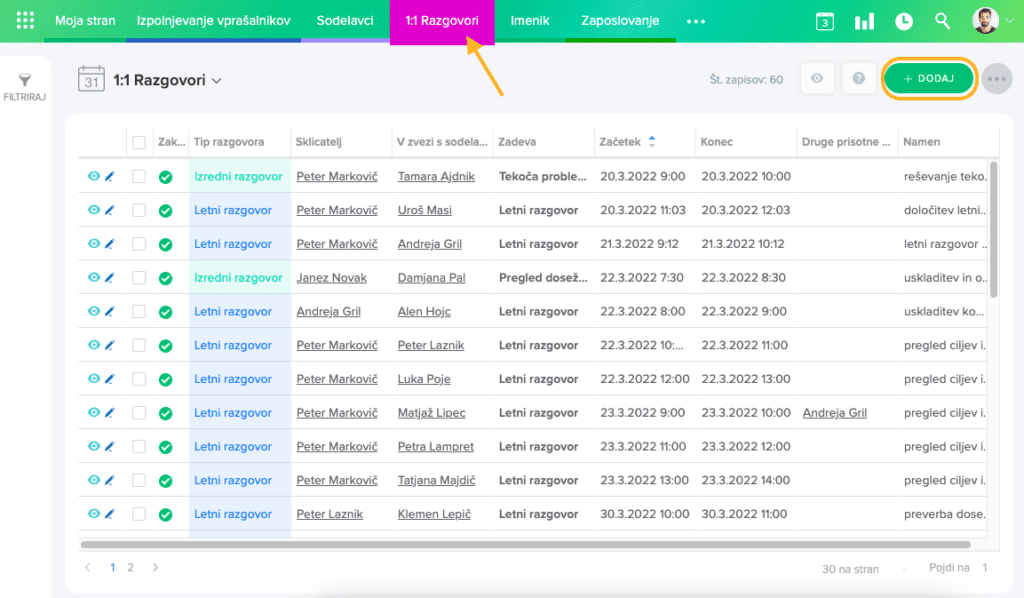Expand the 1:1 Razgovori title dropdown
The height and width of the screenshot is (598, 1024).
click(x=217, y=81)
